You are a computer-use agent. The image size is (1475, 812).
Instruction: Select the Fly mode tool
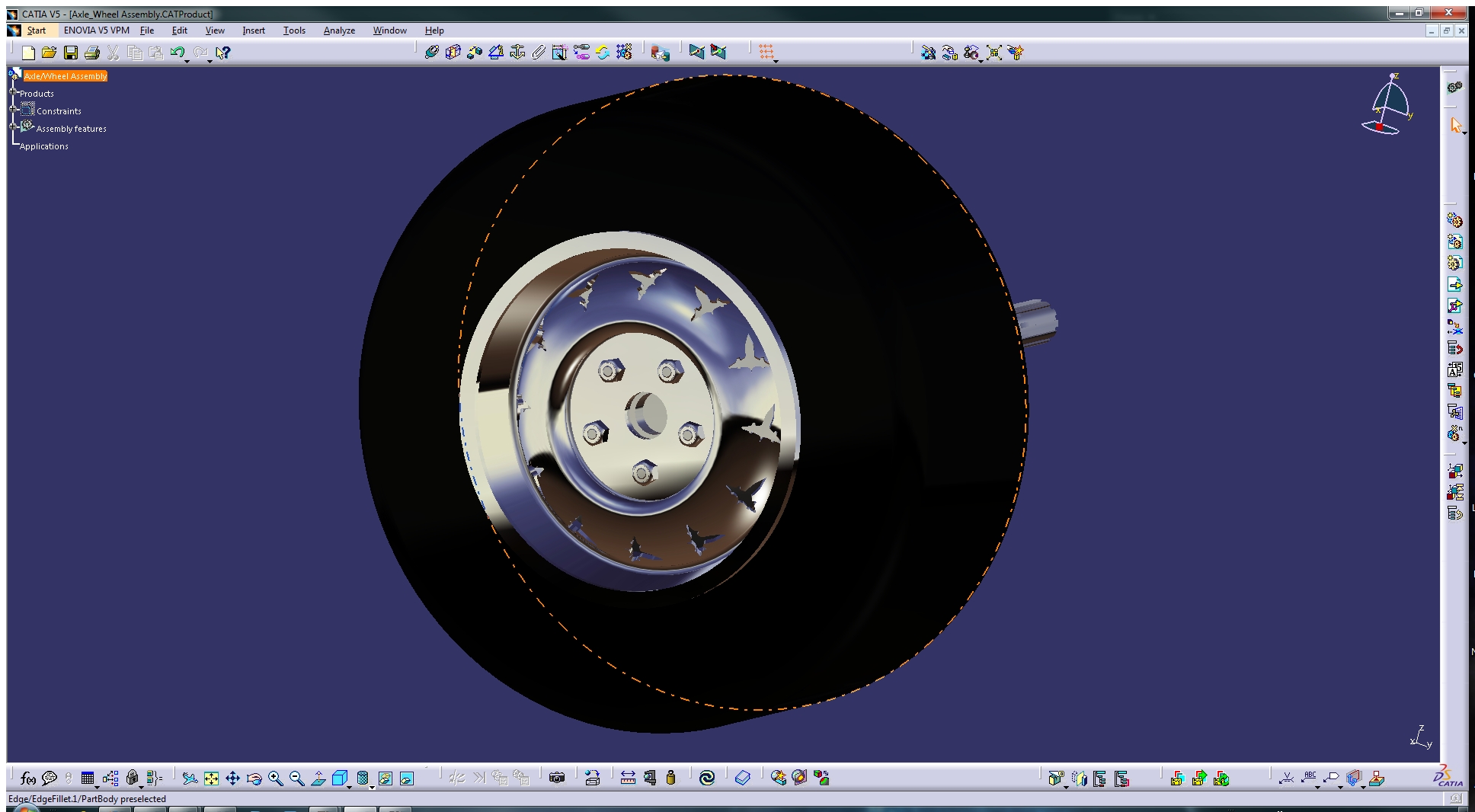(x=190, y=778)
